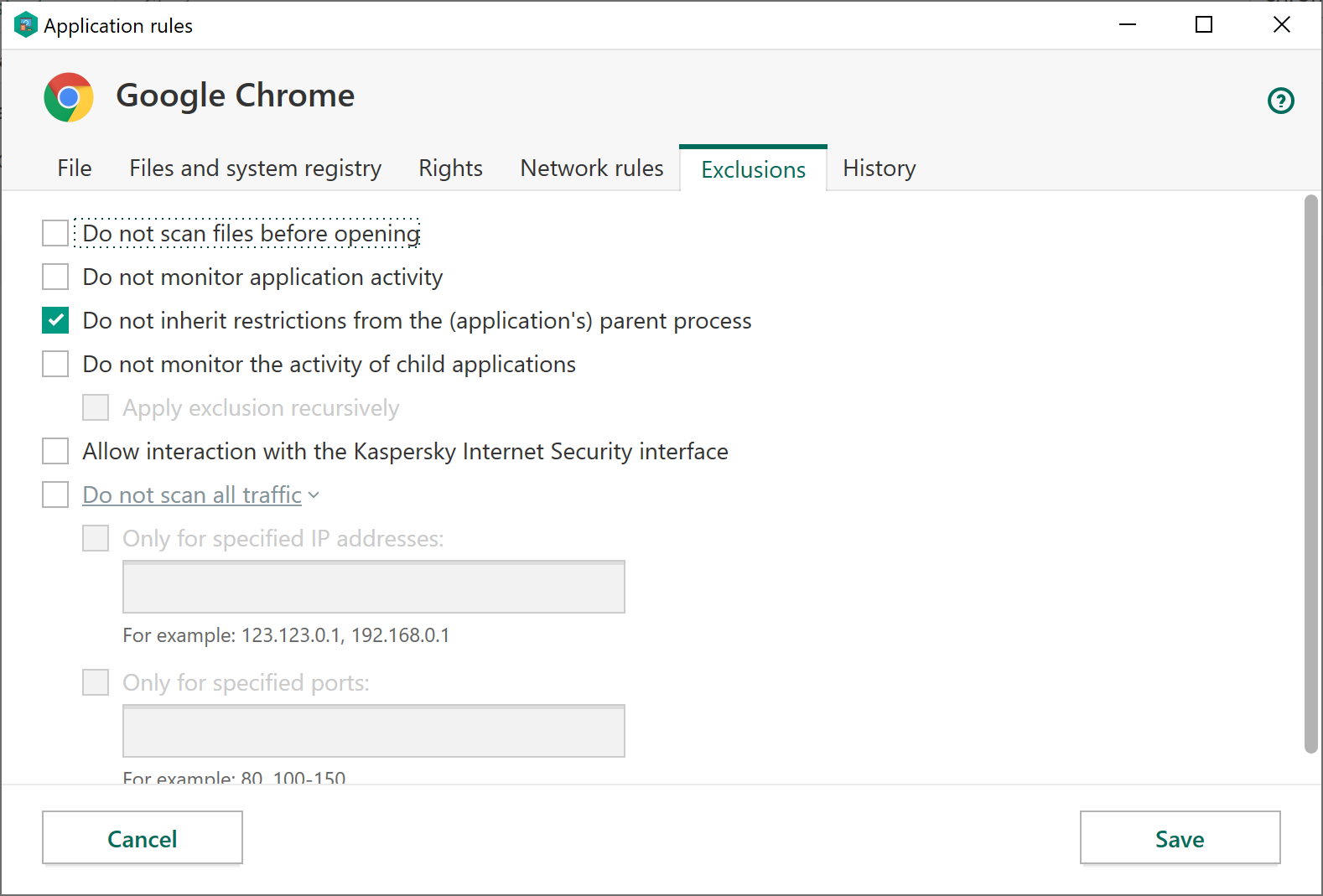Expand the 'Do not scan all traffic' dropdown
The width and height of the screenshot is (1323, 896).
(314, 495)
